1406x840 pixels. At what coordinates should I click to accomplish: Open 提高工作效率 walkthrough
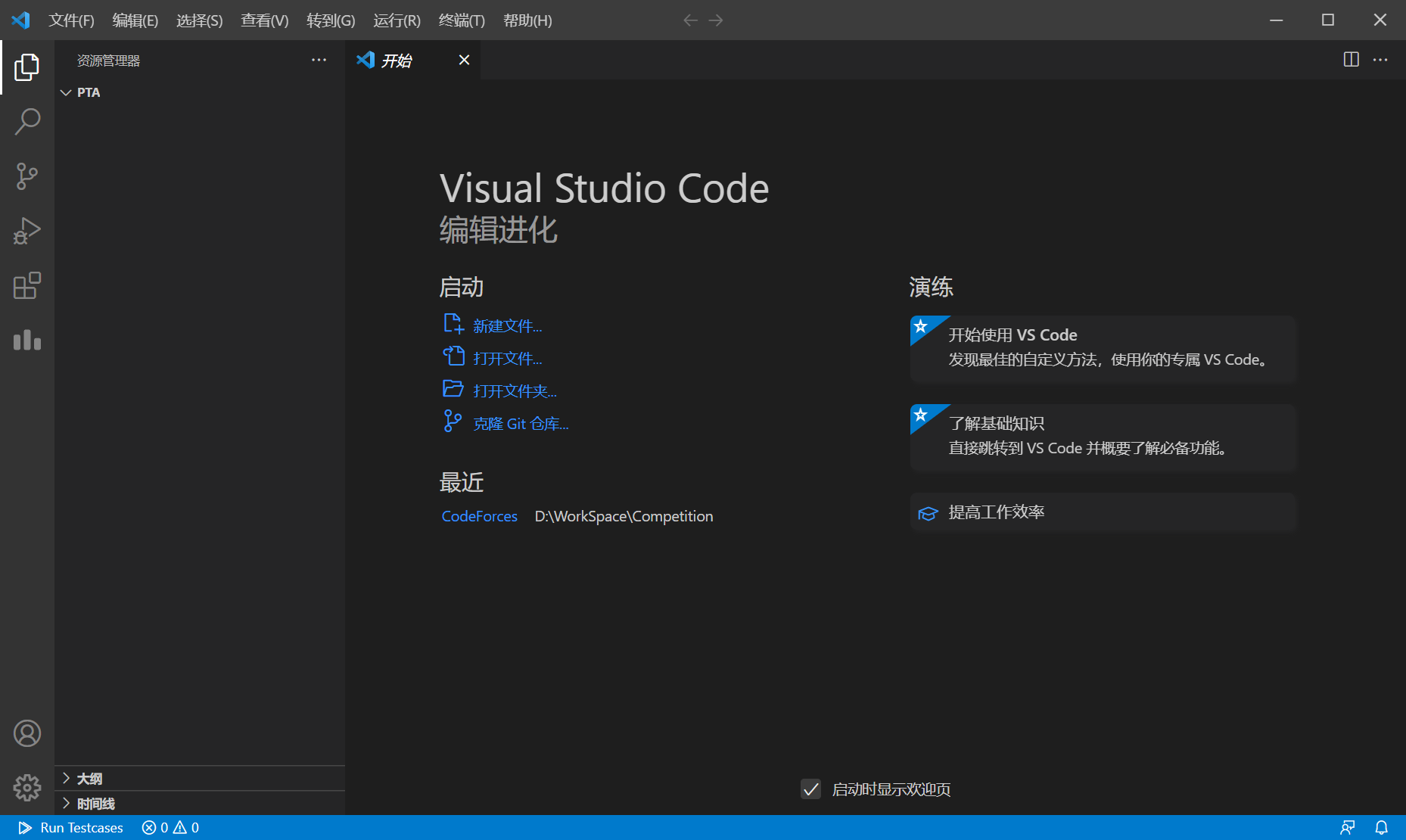click(1103, 512)
